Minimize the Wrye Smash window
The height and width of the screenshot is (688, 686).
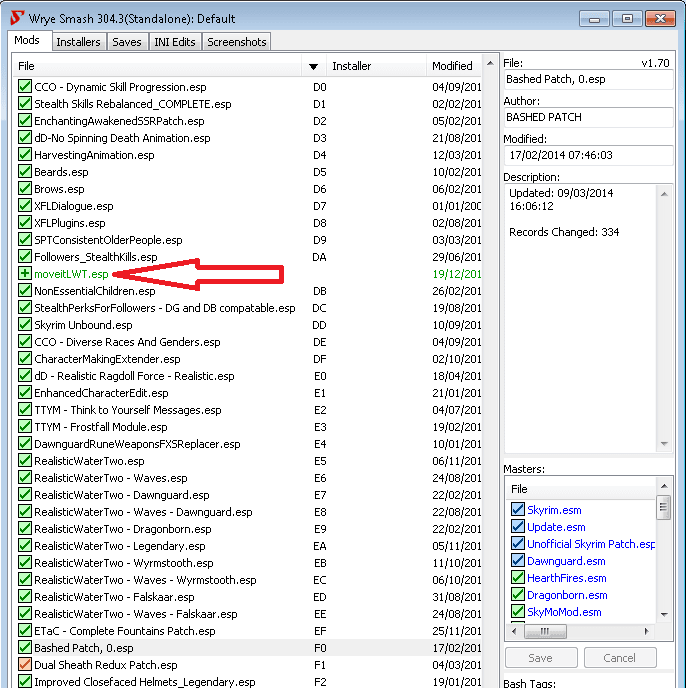coord(594,19)
